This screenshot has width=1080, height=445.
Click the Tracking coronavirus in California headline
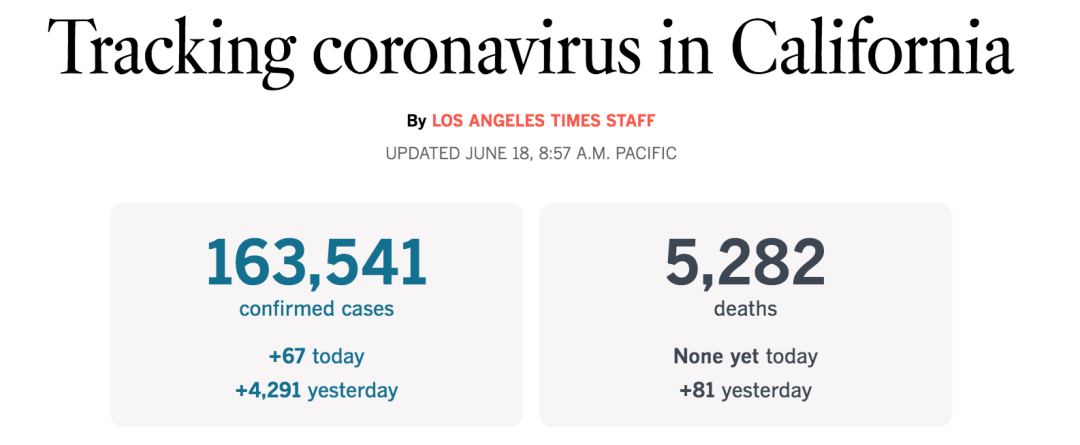(x=531, y=50)
